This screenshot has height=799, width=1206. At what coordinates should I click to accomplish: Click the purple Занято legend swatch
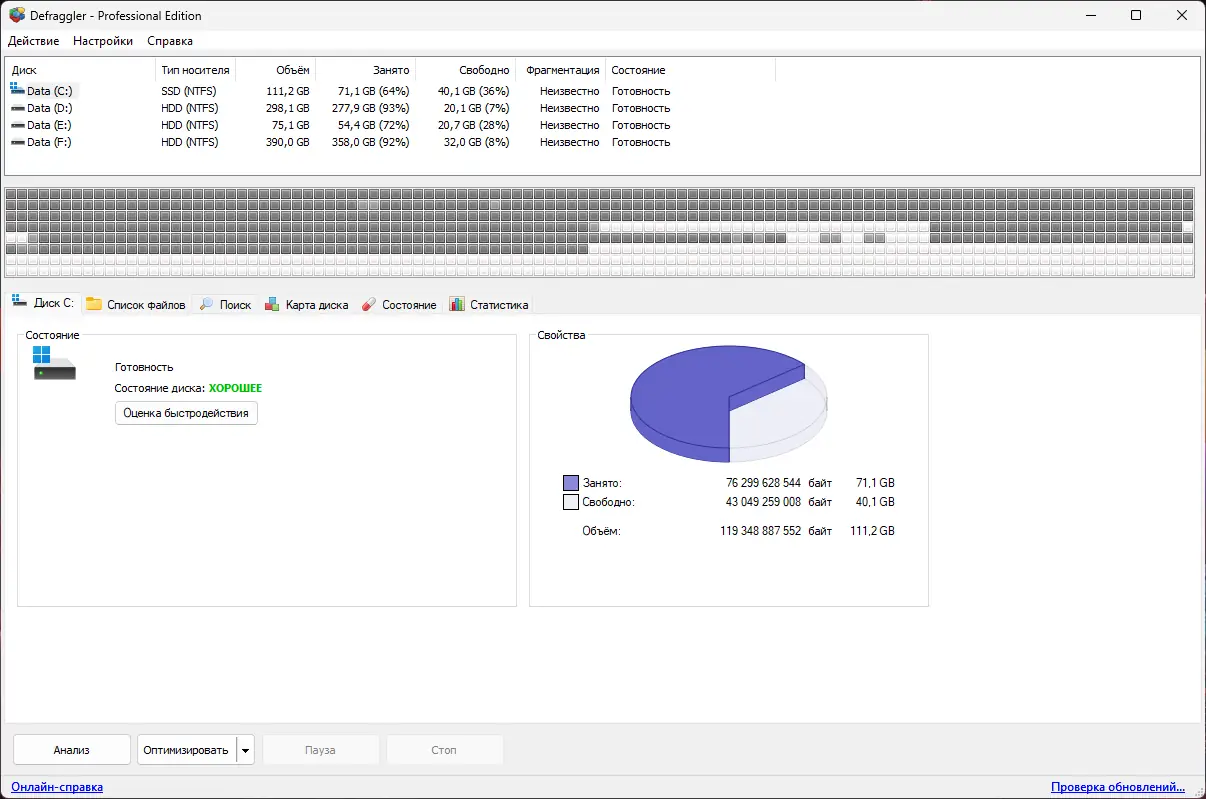point(572,482)
